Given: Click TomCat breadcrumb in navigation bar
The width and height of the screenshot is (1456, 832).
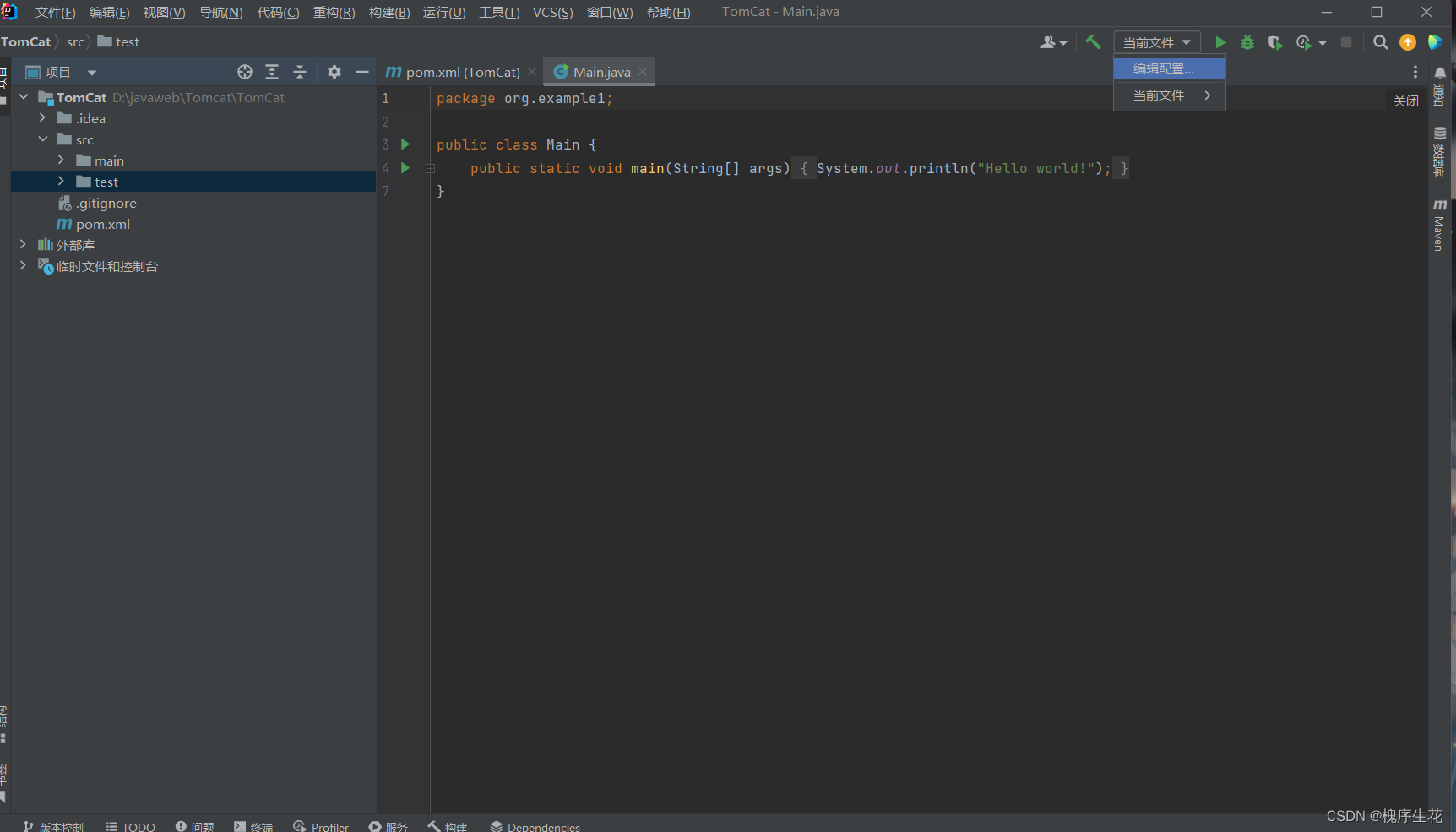Looking at the screenshot, I should point(25,41).
